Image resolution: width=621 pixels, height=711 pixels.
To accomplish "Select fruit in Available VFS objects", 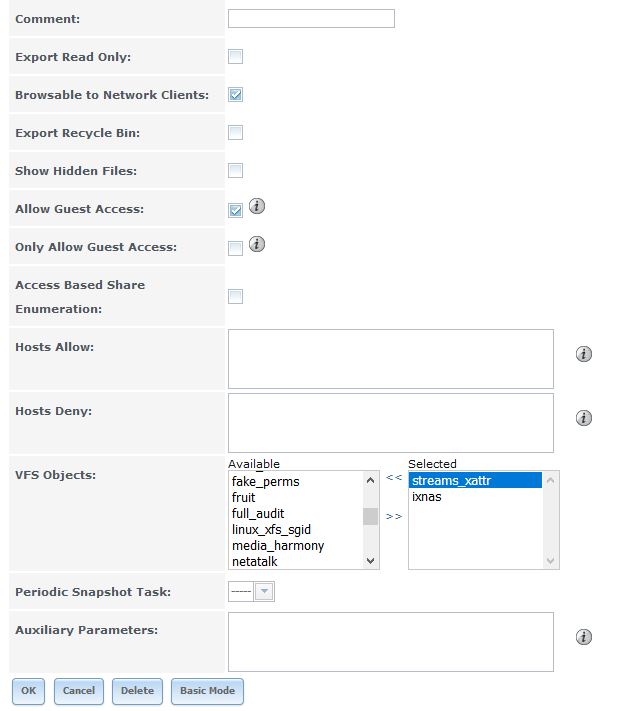I will click(243, 497).
